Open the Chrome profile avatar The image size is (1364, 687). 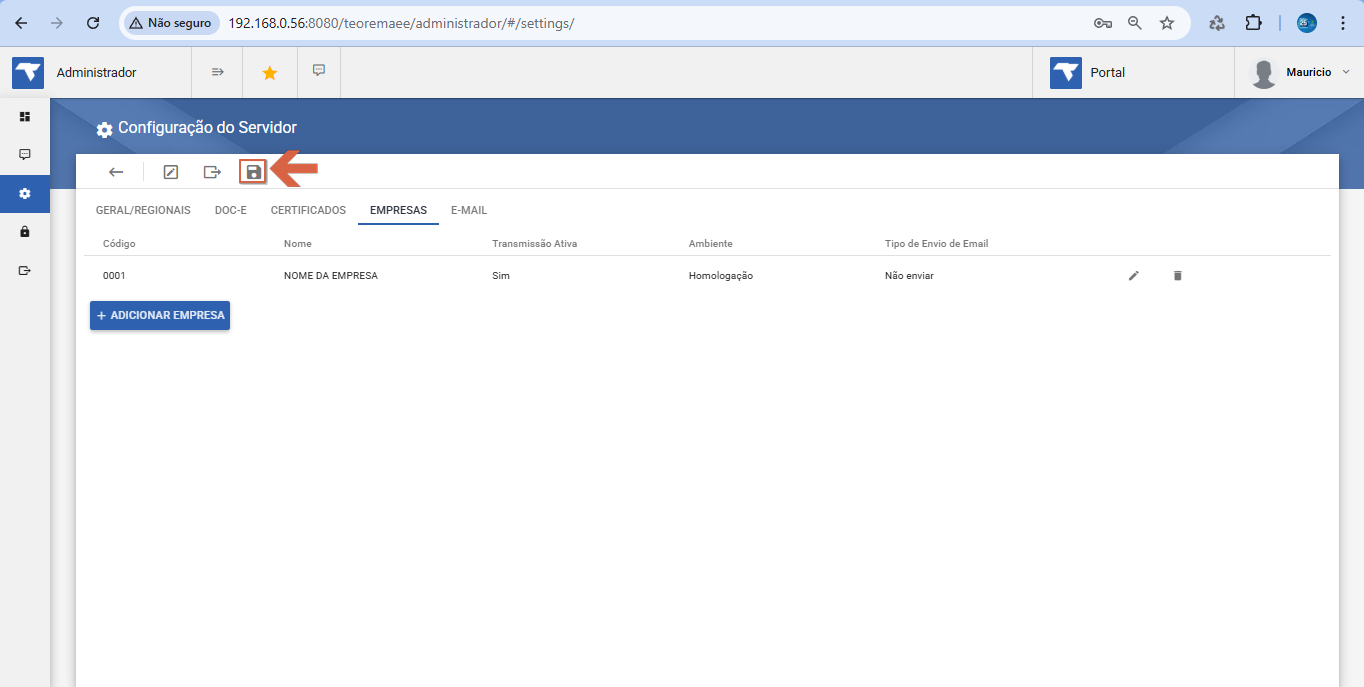coord(1307,22)
